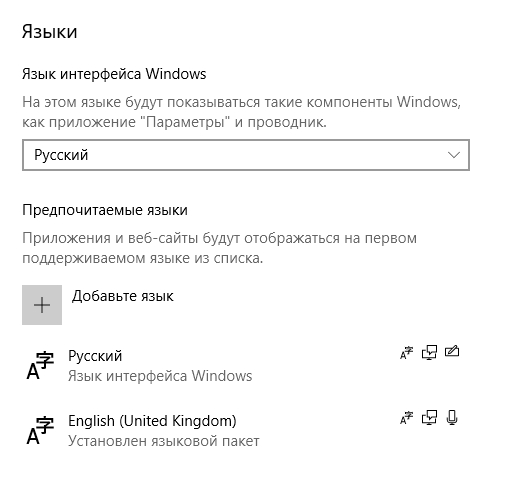Click the "Предпочитаемые языки" section heading
510x480 pixels.
(105, 210)
